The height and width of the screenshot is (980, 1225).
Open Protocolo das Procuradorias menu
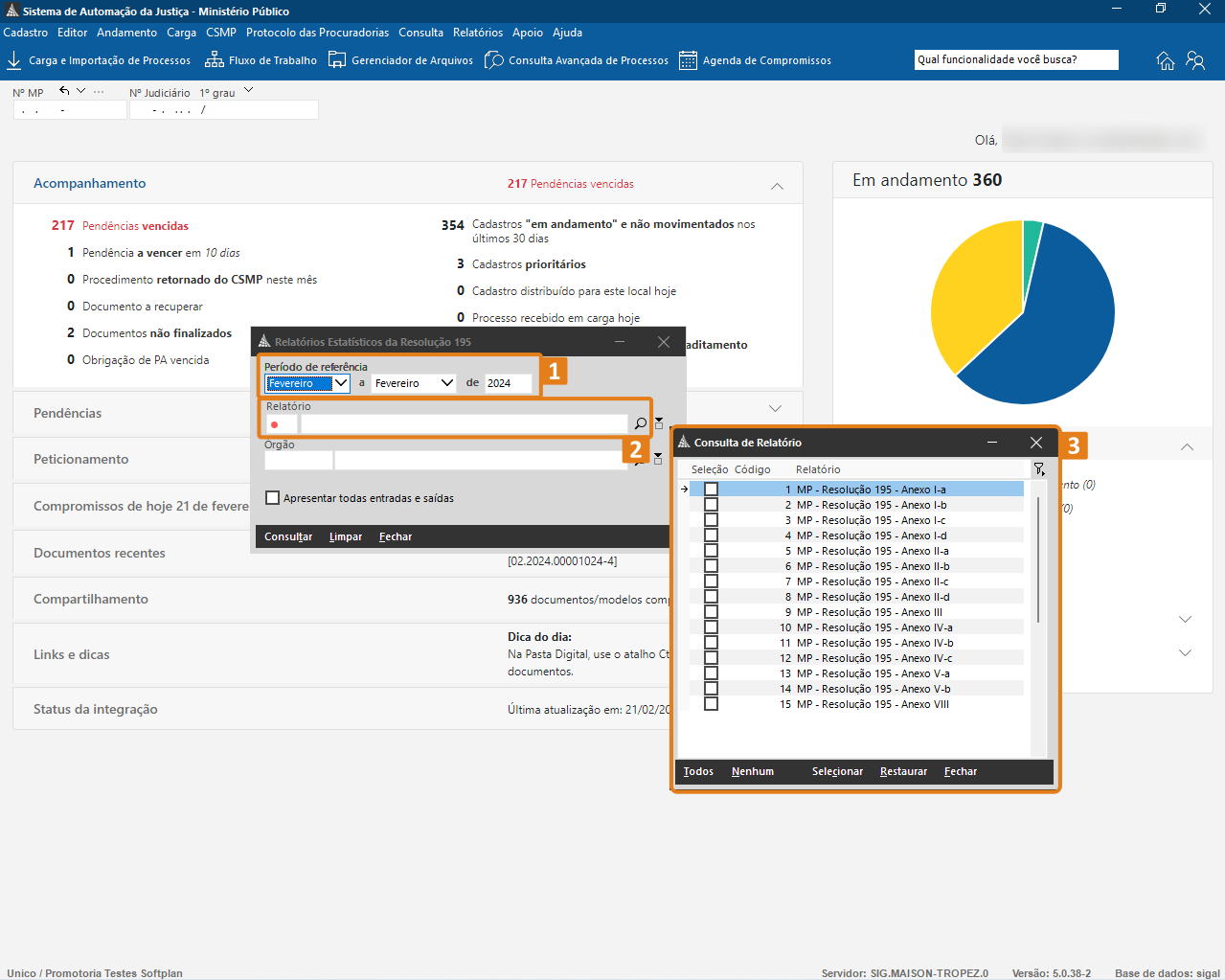point(318,33)
